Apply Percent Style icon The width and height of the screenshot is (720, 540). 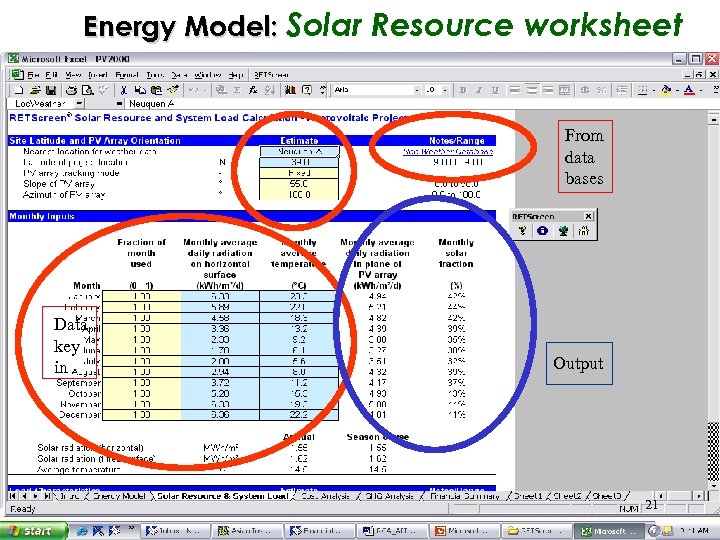pyautogui.click(x=601, y=90)
